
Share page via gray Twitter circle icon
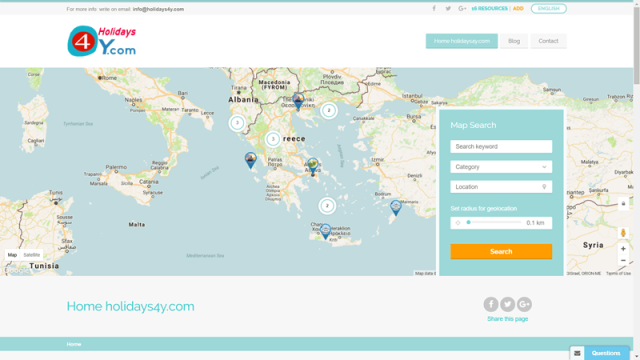[507, 304]
